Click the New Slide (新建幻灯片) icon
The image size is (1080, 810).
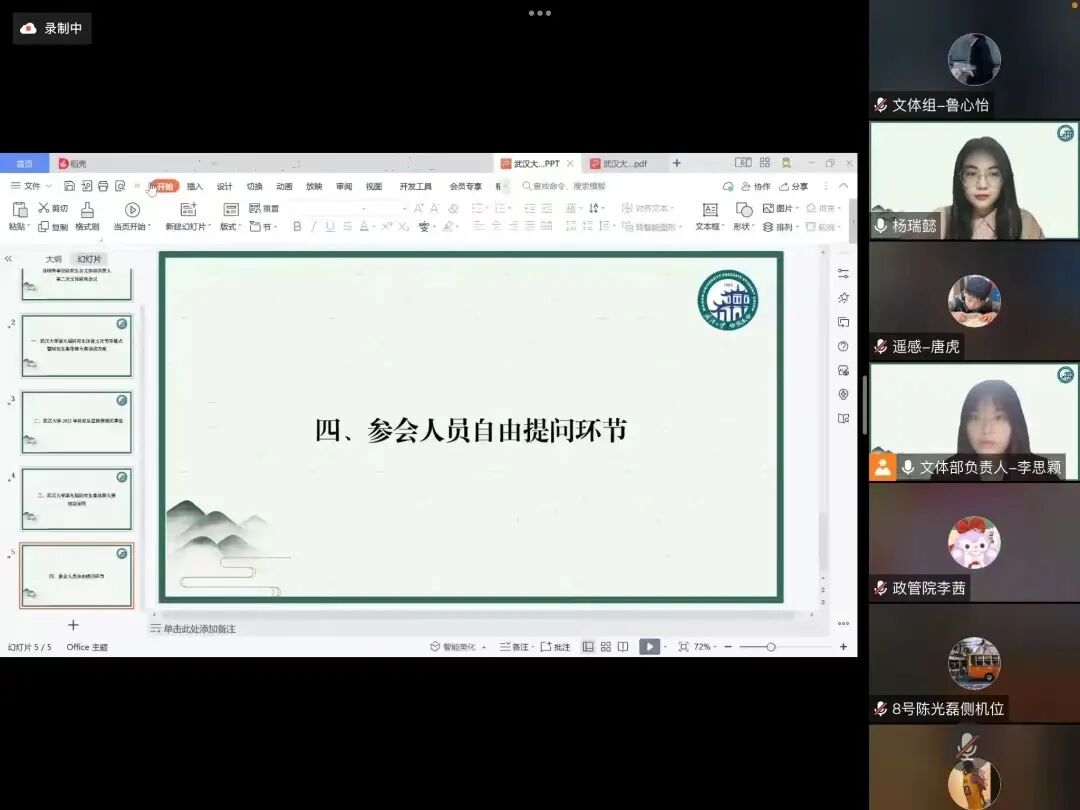pos(188,209)
